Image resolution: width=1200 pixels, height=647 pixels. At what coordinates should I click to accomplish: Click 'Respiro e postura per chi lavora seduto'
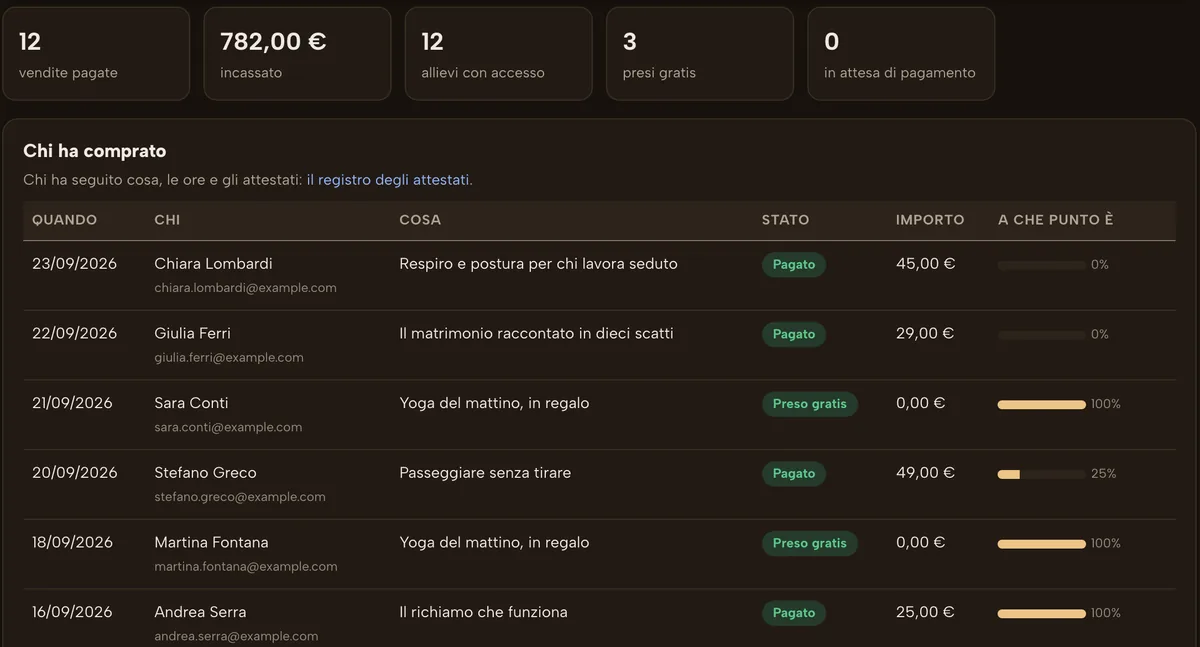538,264
